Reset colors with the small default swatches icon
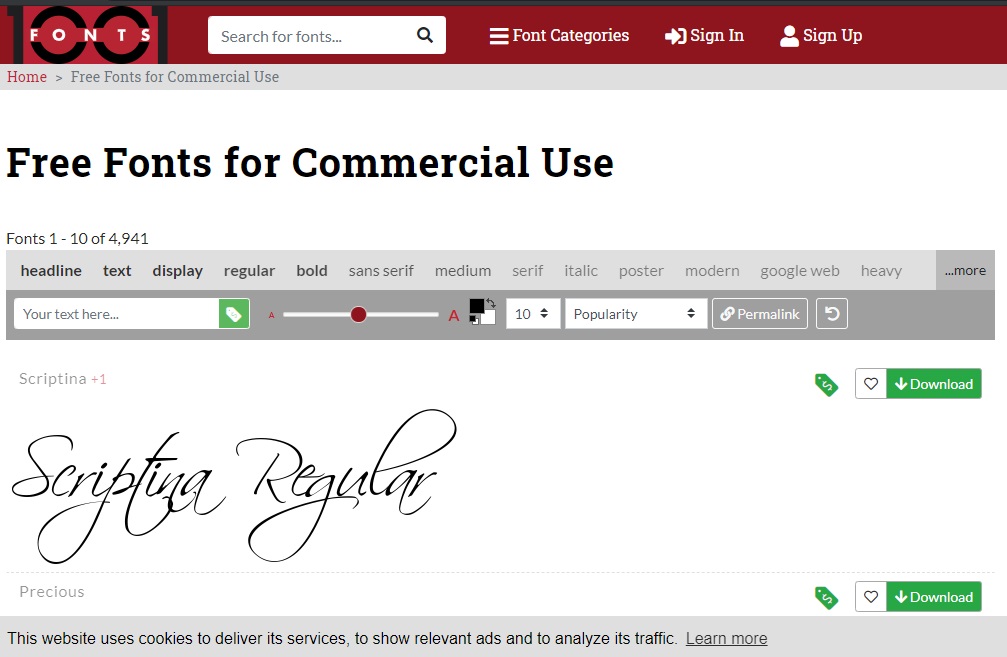The image size is (1007, 657). pyautogui.click(x=474, y=320)
